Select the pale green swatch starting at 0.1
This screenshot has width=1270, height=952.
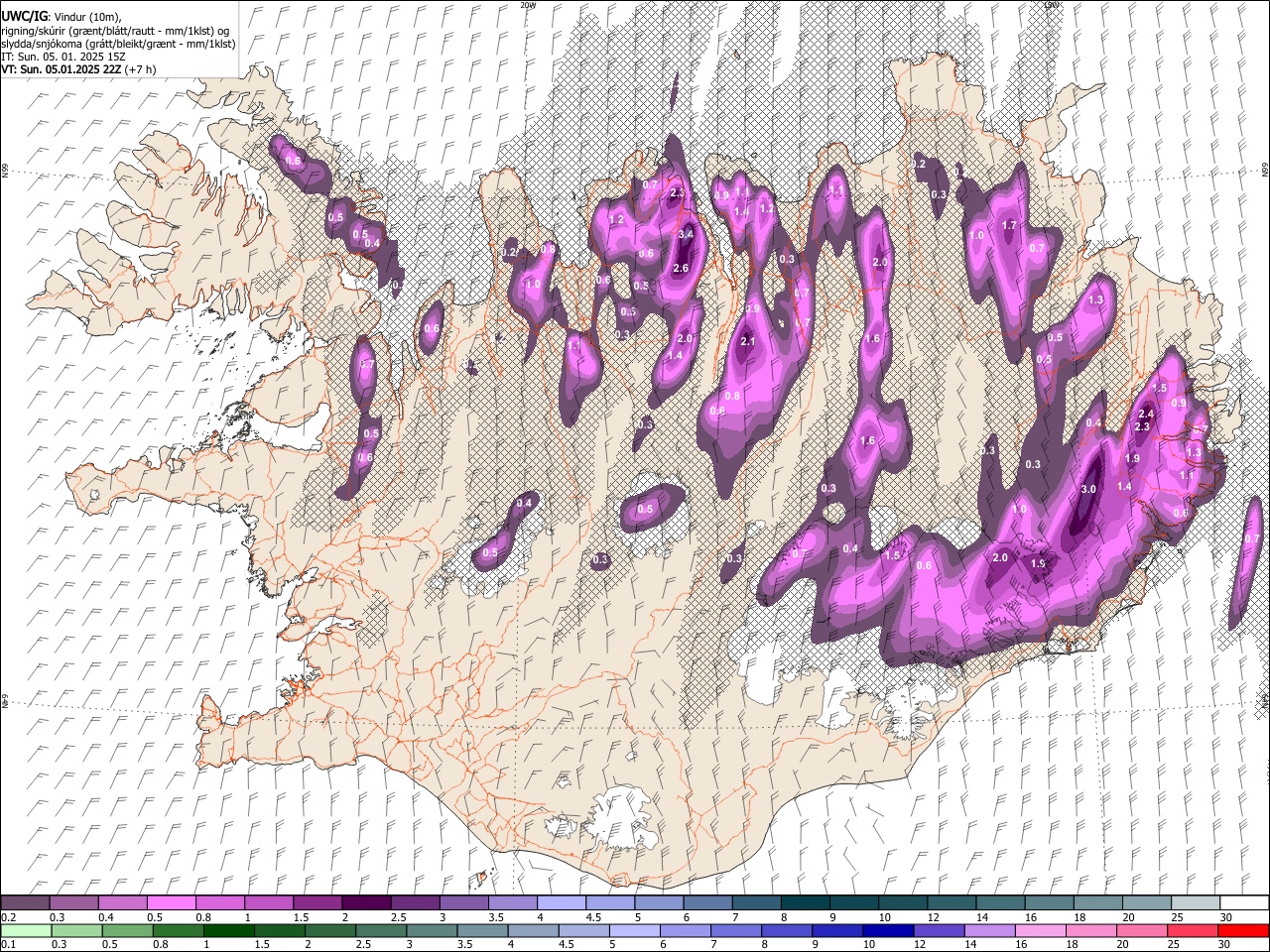click(25, 930)
